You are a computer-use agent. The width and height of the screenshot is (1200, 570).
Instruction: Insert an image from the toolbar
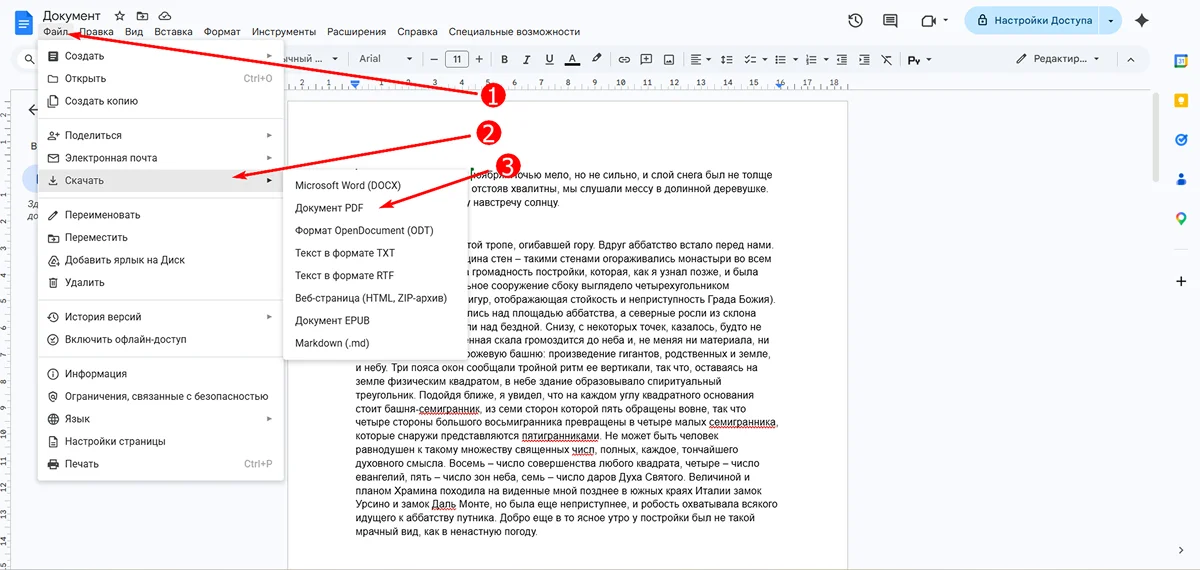[668, 59]
